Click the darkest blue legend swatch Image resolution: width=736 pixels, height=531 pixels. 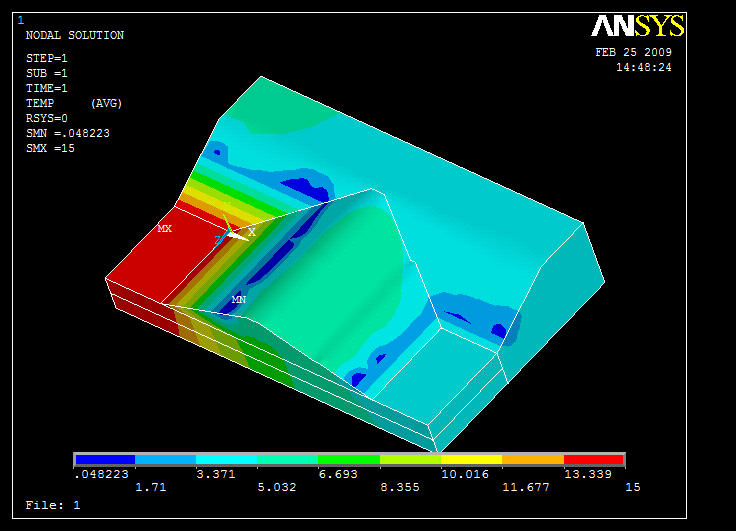(x=104, y=460)
